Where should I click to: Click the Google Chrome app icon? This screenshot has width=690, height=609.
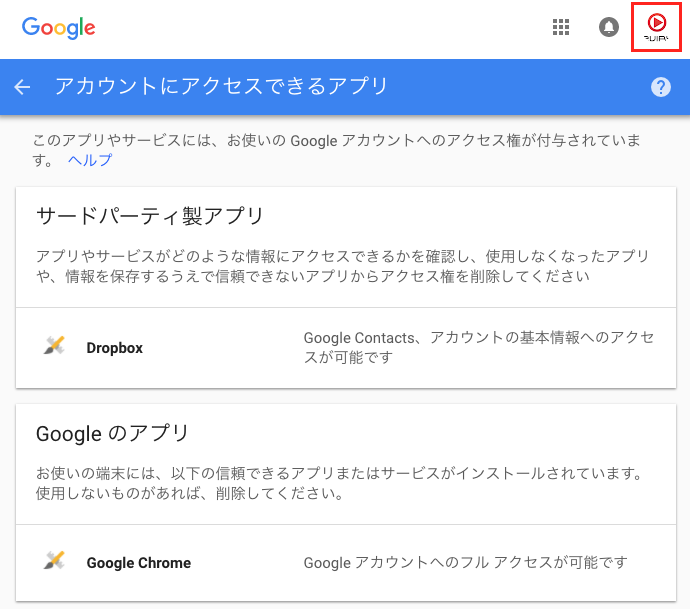pos(54,562)
